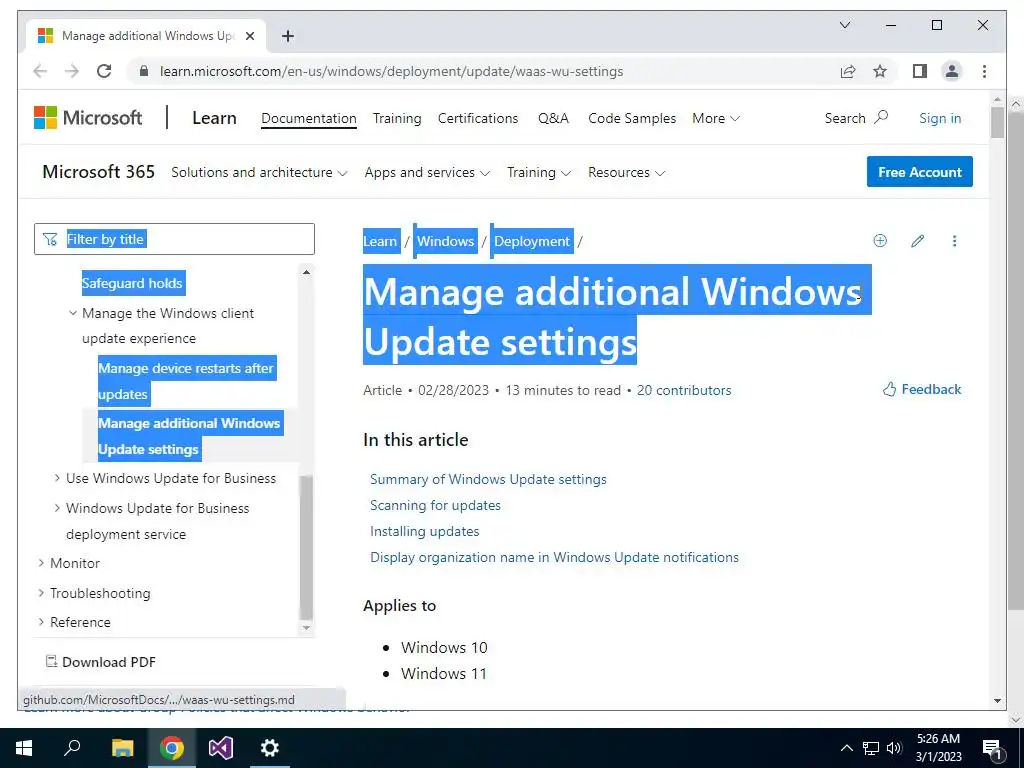The width and height of the screenshot is (1024, 768).
Task: Open the Chrome profile avatar
Action: click(952, 71)
